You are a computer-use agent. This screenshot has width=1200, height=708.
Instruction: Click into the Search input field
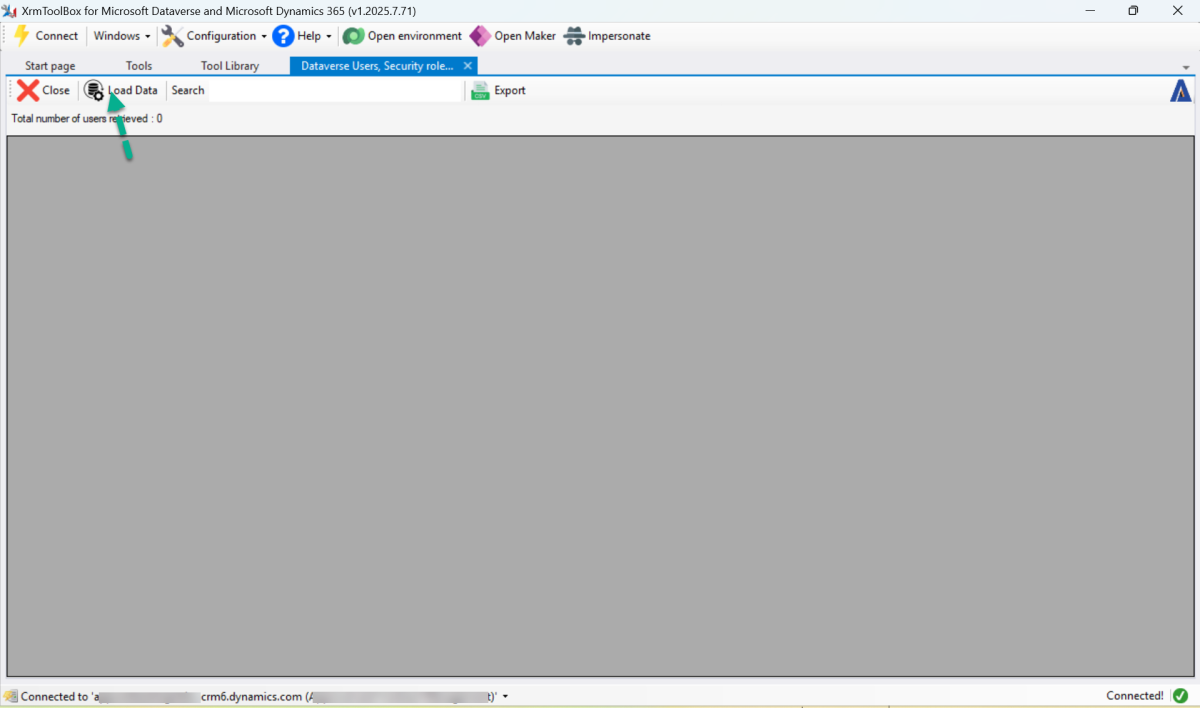[x=335, y=90]
